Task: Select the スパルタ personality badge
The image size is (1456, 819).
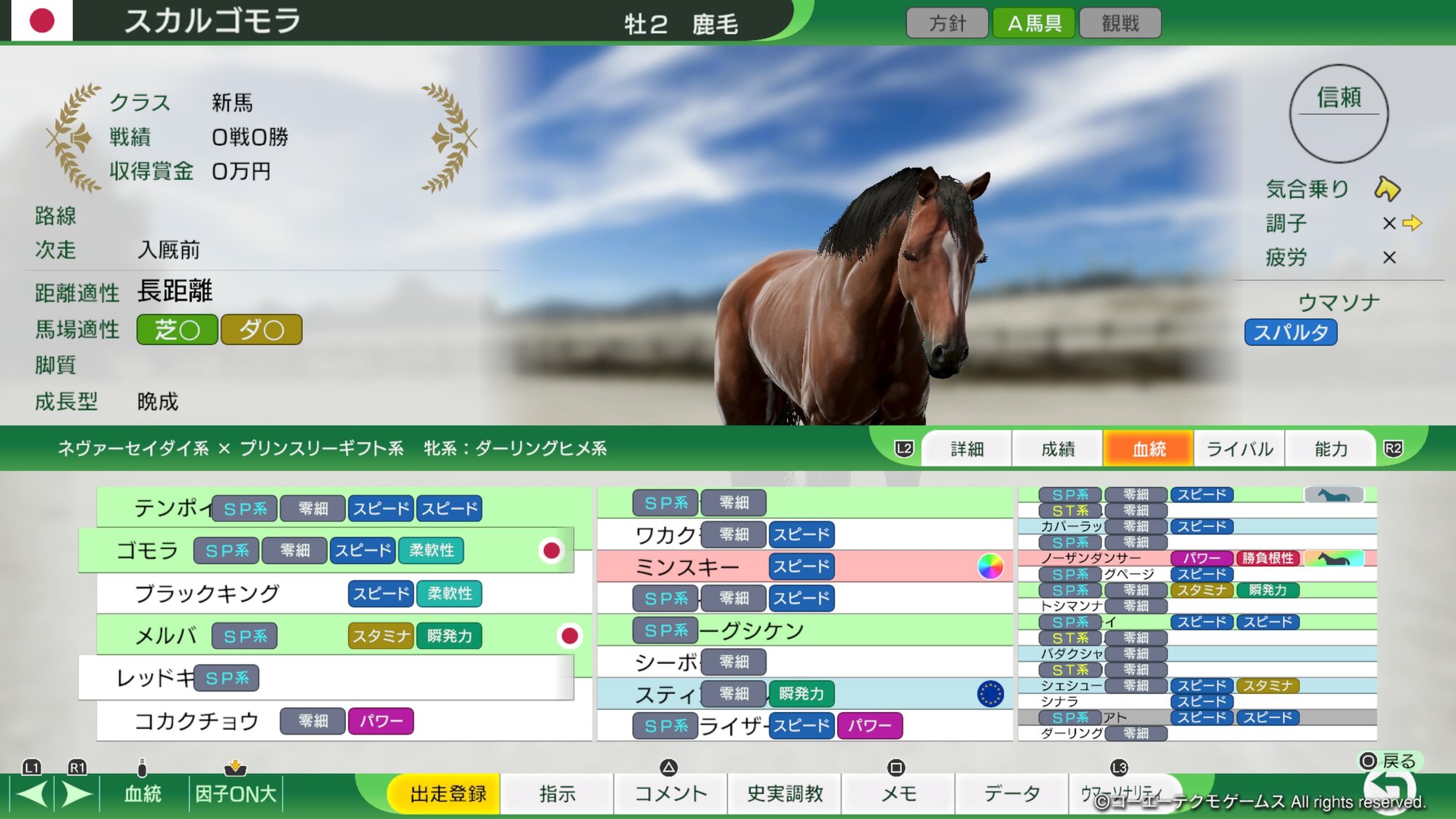Action: [1290, 333]
